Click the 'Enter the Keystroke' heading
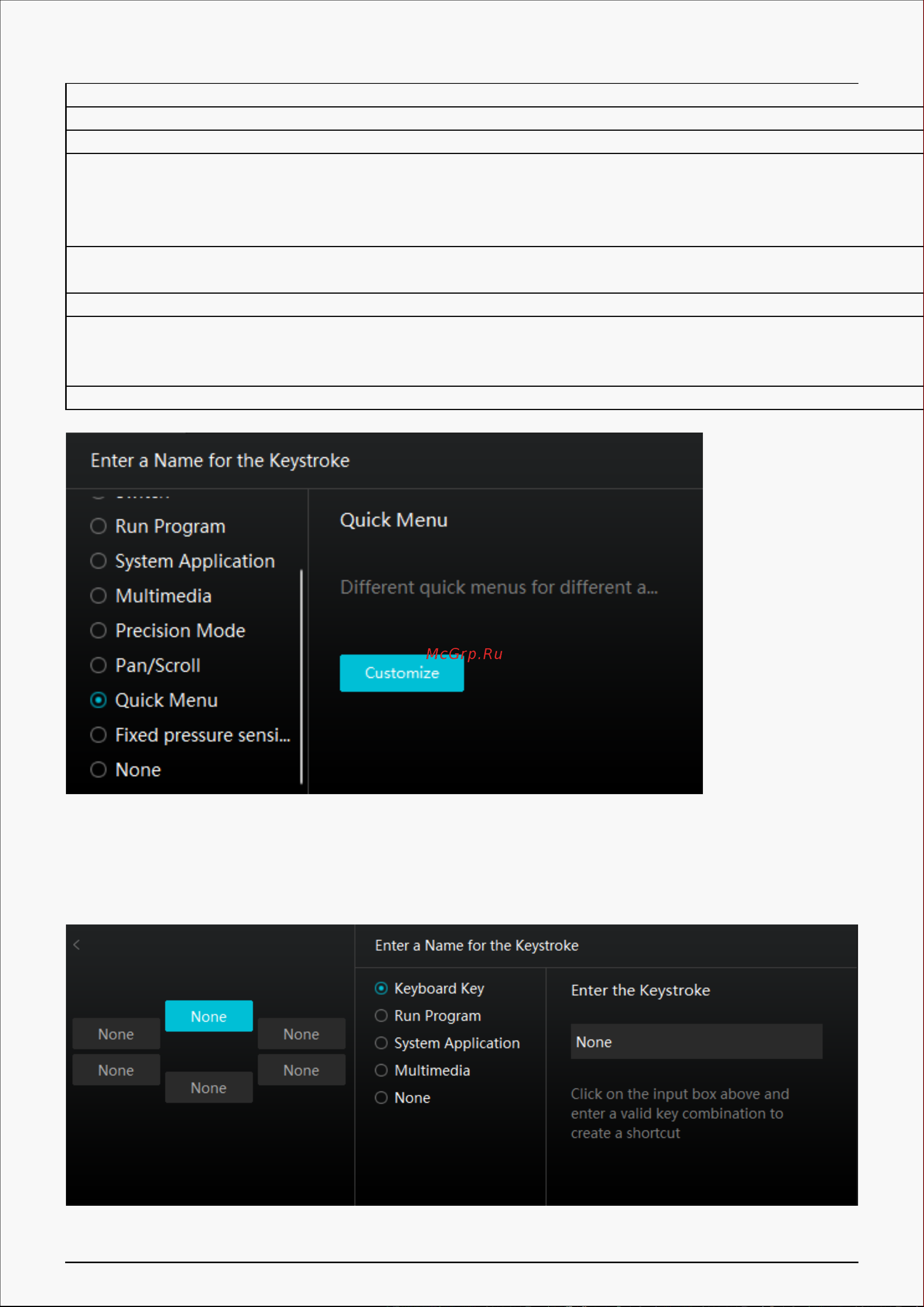924x1307 pixels. (640, 990)
